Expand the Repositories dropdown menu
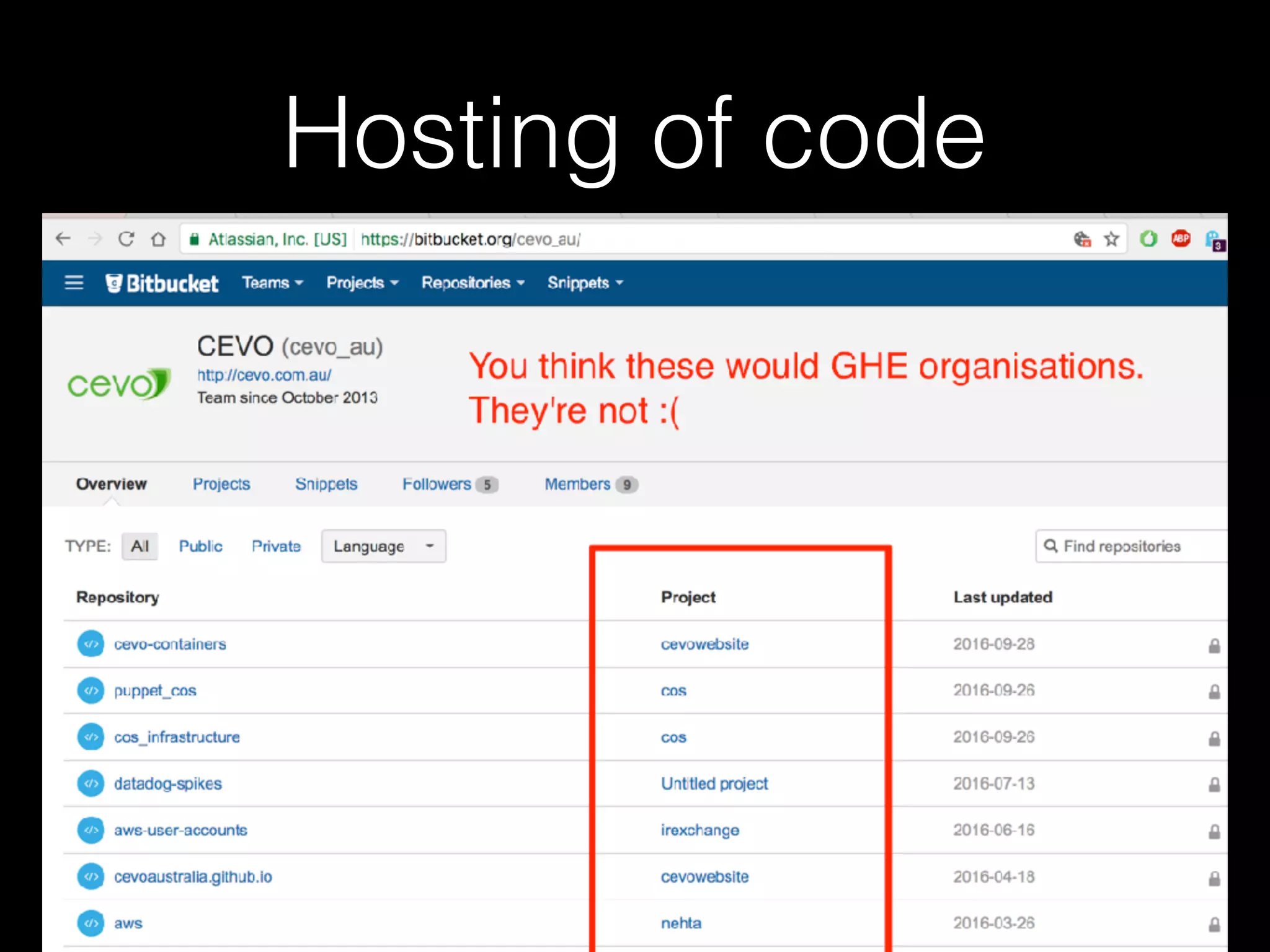The width and height of the screenshot is (1270, 952). pyautogui.click(x=473, y=283)
